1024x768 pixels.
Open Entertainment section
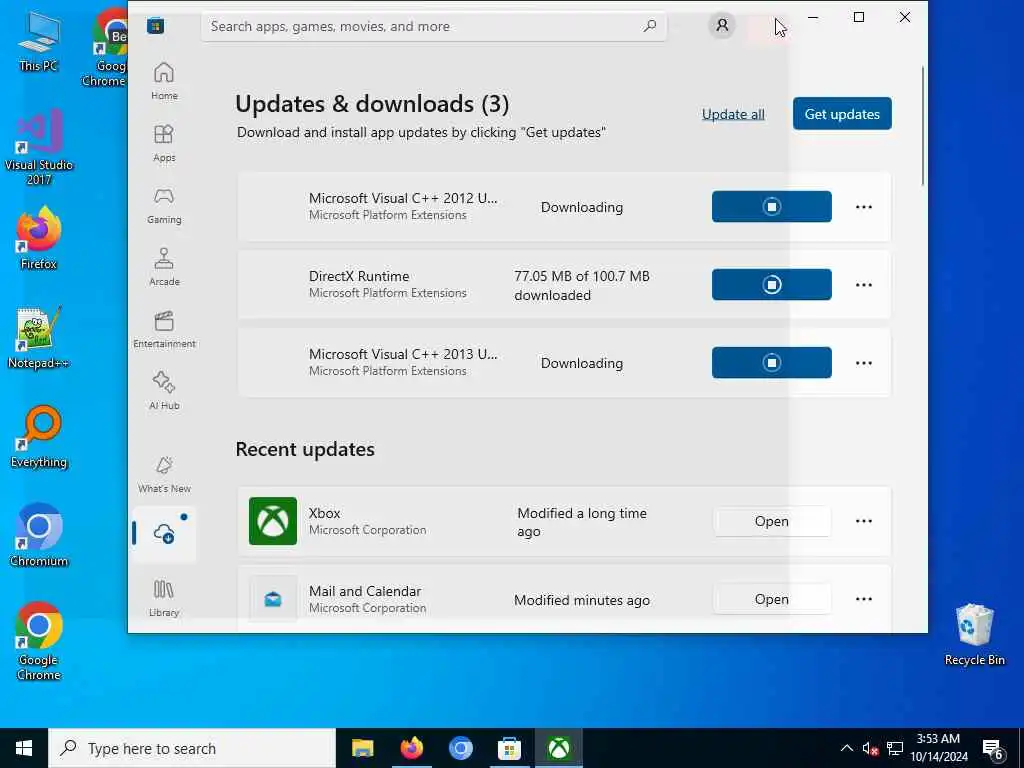click(164, 329)
